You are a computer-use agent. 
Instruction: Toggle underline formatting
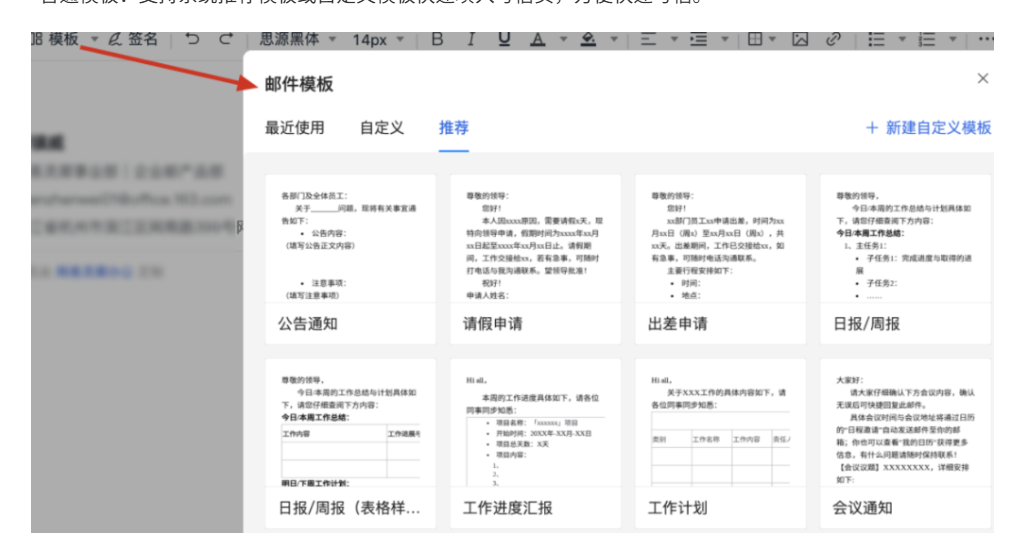click(504, 40)
